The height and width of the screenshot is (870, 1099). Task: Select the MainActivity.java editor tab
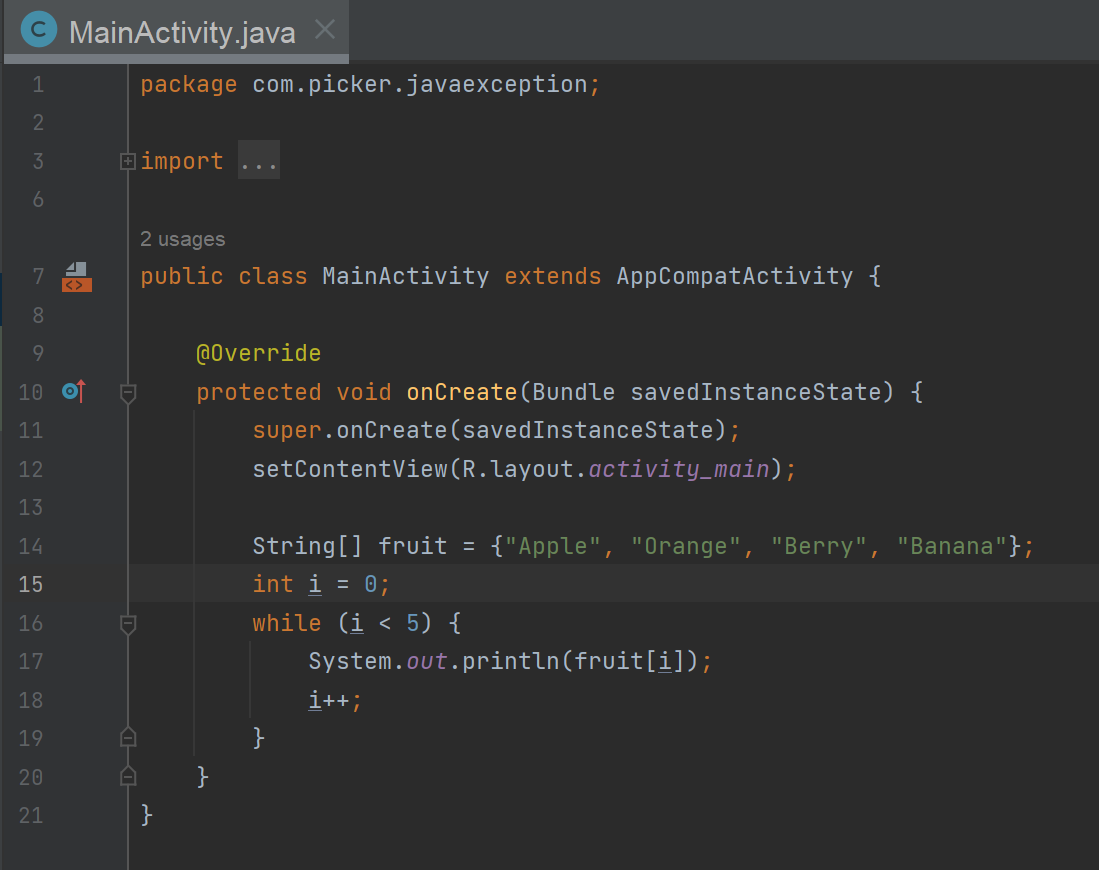pyautogui.click(x=177, y=32)
